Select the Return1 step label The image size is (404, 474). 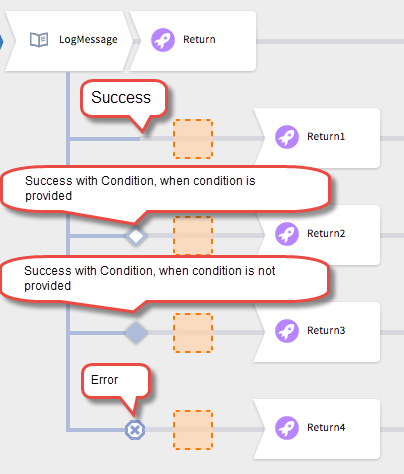[326, 136]
